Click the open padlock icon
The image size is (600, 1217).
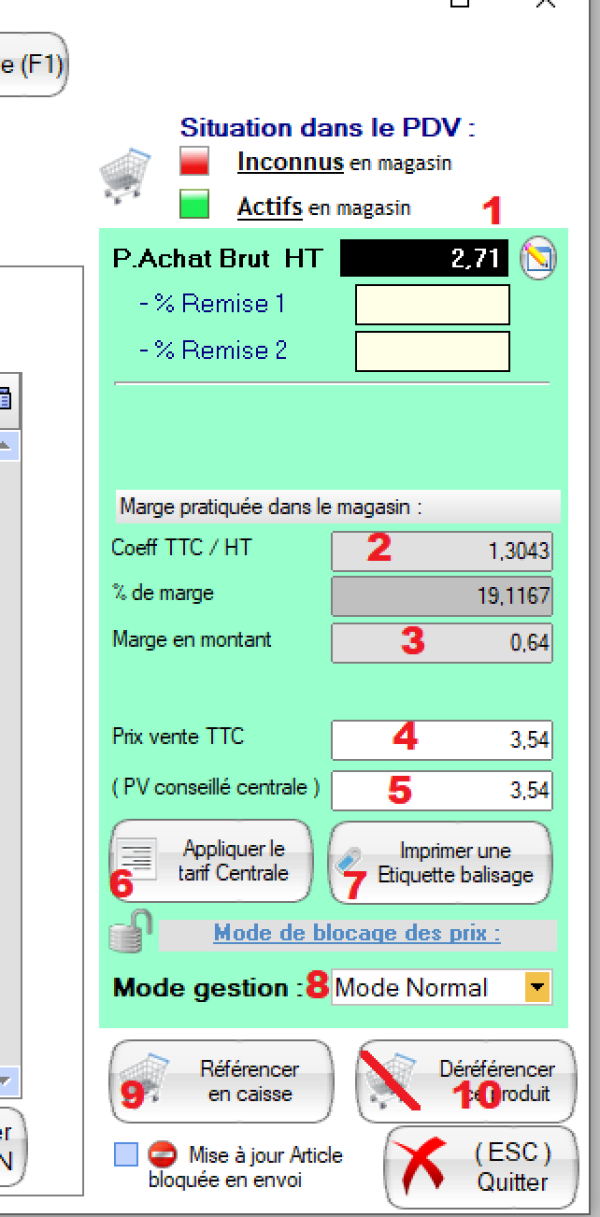point(131,930)
